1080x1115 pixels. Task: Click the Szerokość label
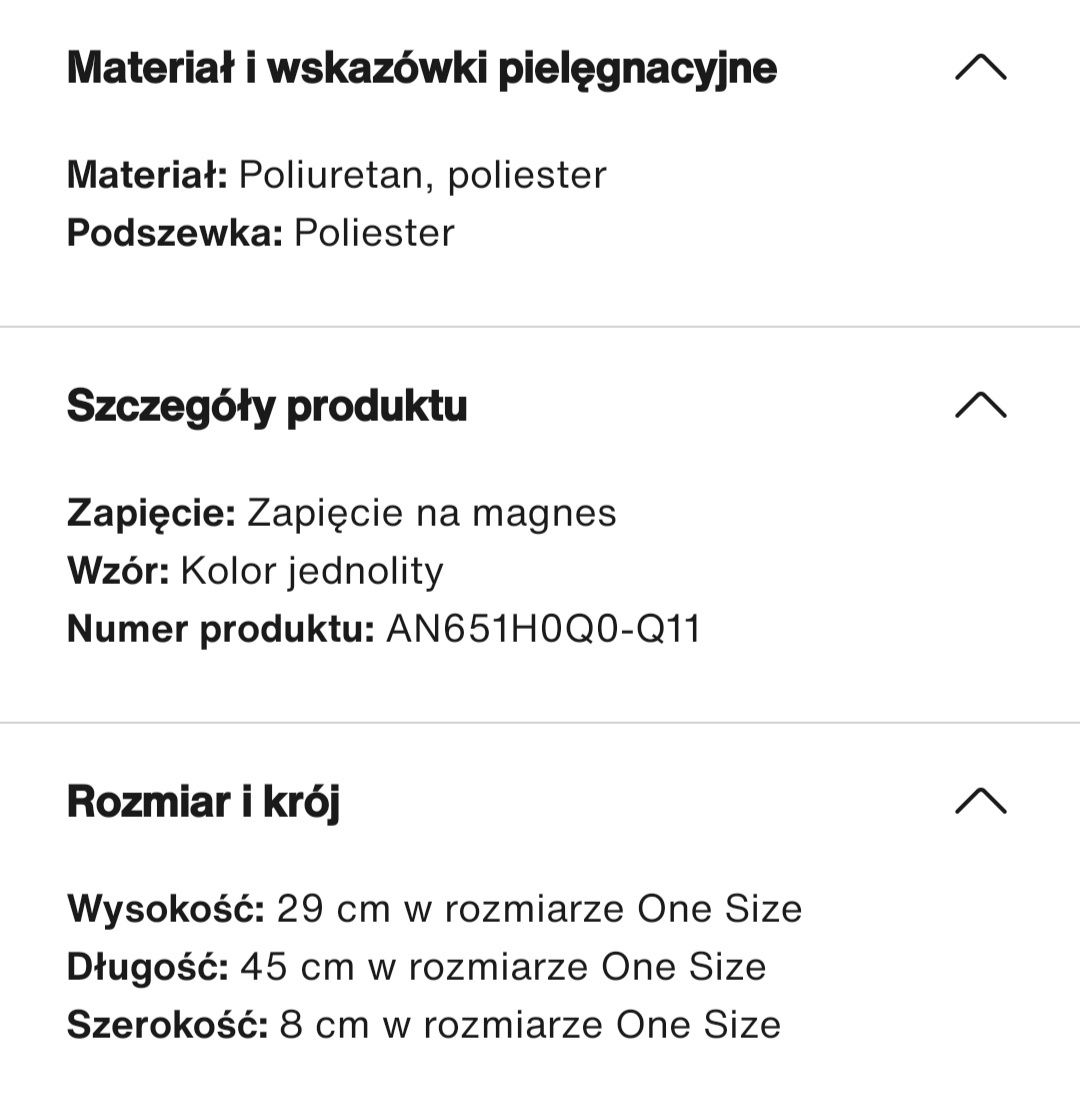point(167,1025)
